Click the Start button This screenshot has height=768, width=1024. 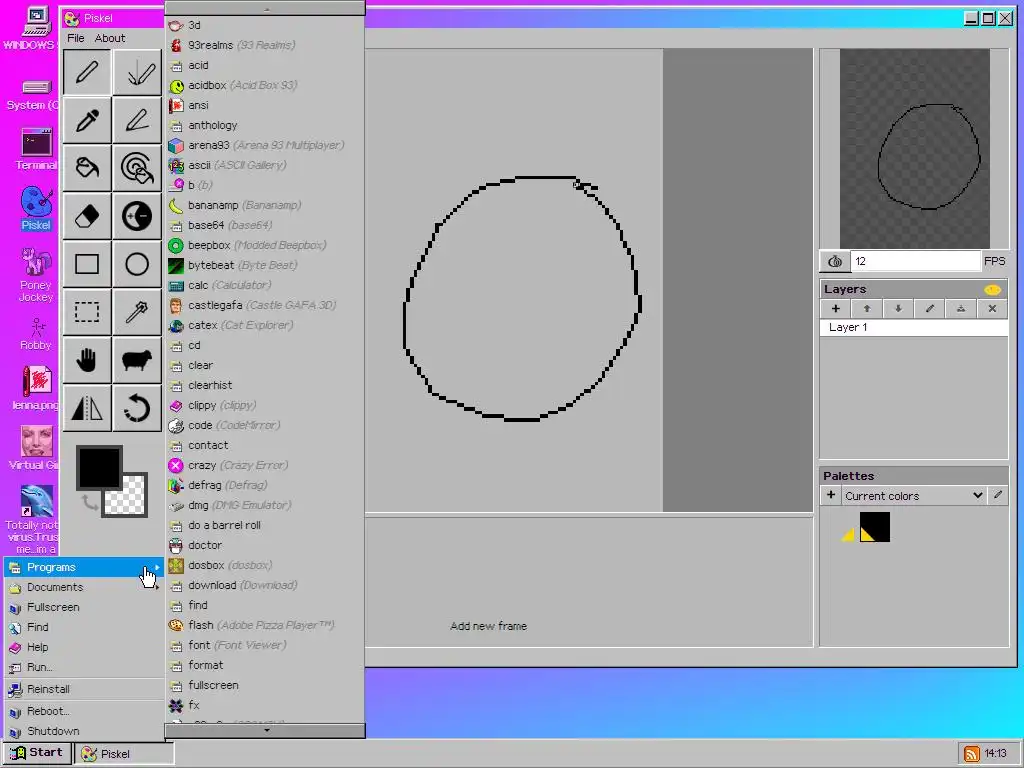tap(37, 753)
